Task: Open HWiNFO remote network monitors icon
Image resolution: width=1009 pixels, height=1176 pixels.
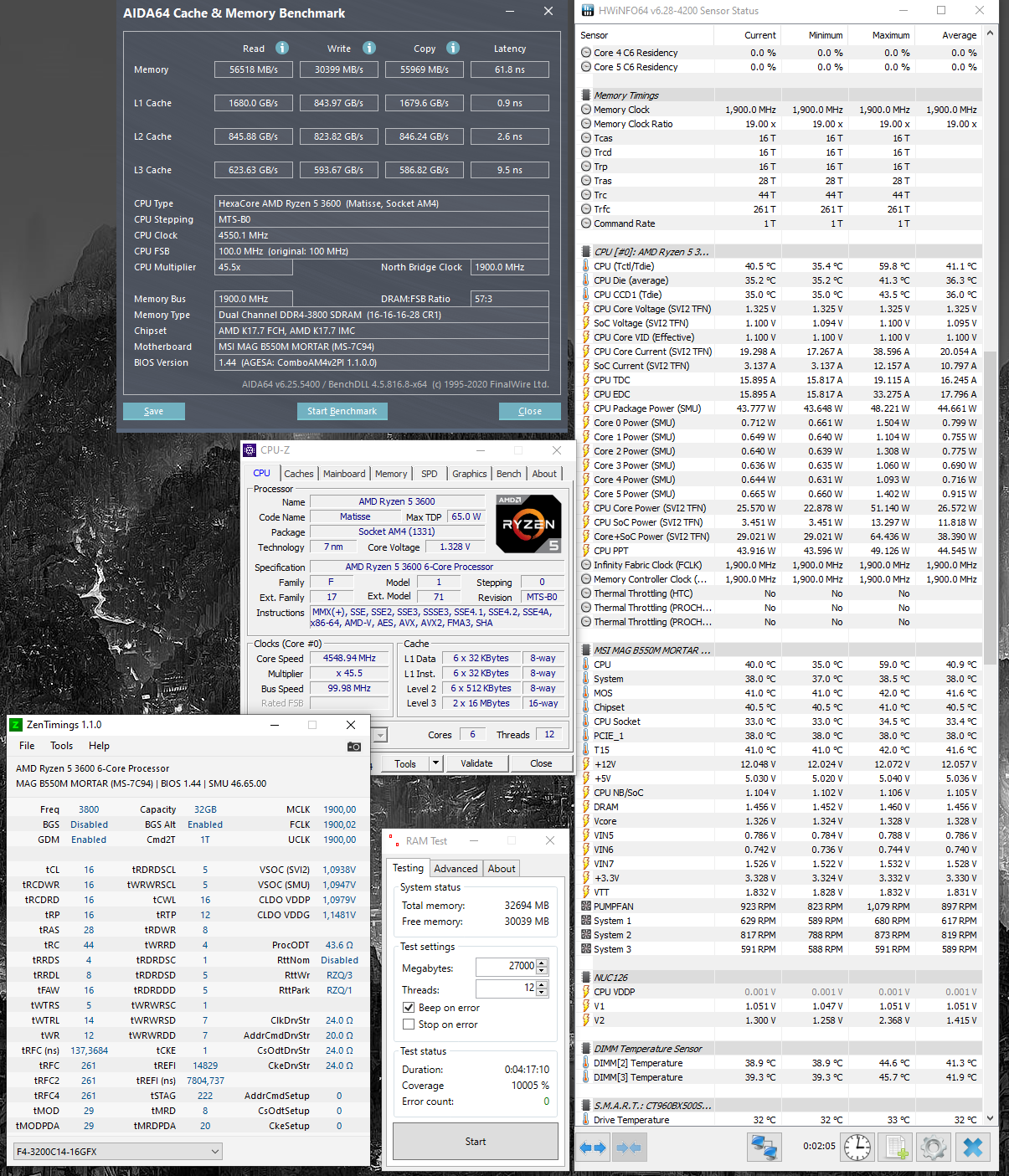Action: click(x=764, y=1147)
